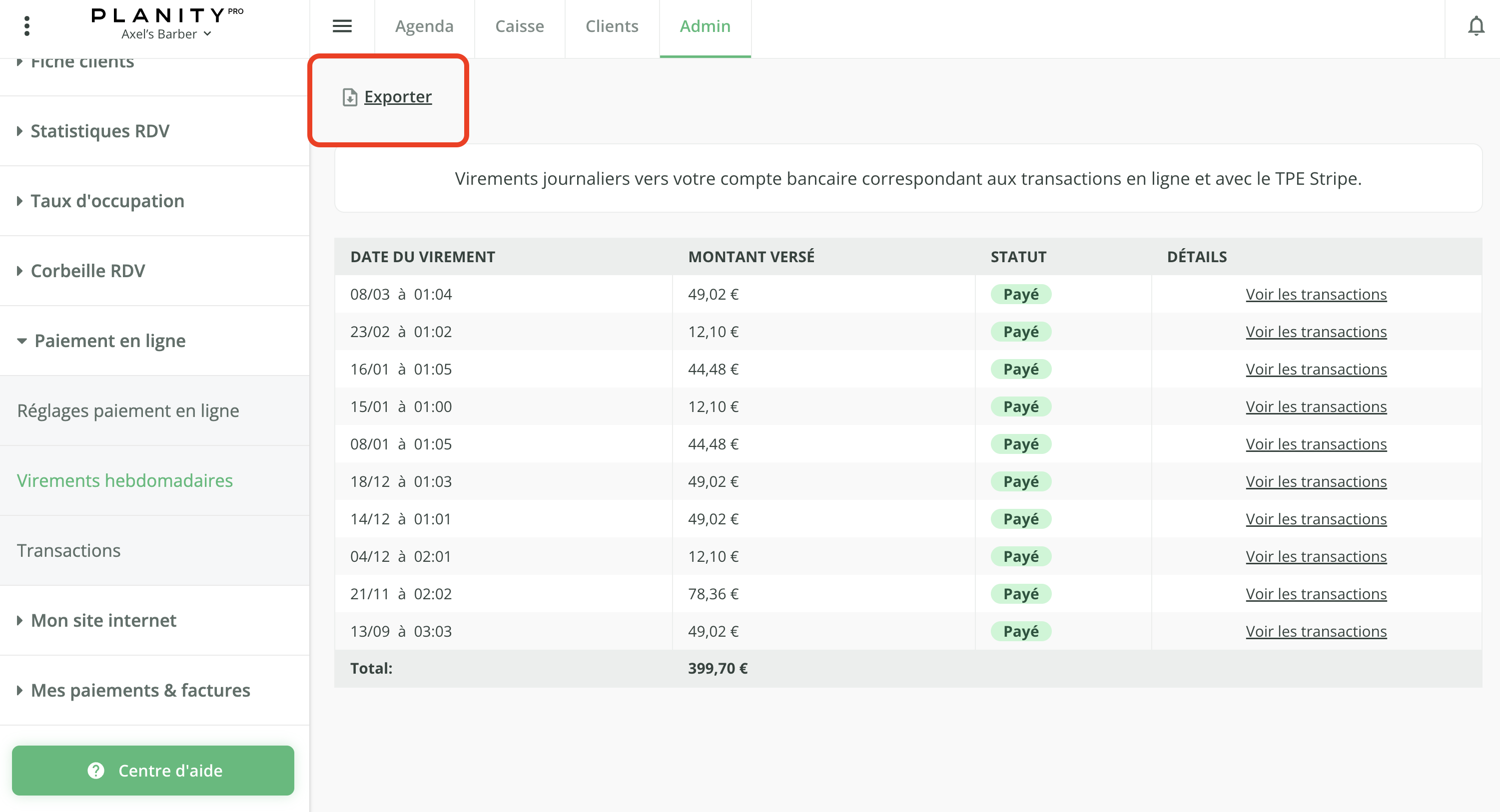This screenshot has height=812, width=1500.
Task: Expand Mes paiements & factures section
Action: (x=140, y=690)
